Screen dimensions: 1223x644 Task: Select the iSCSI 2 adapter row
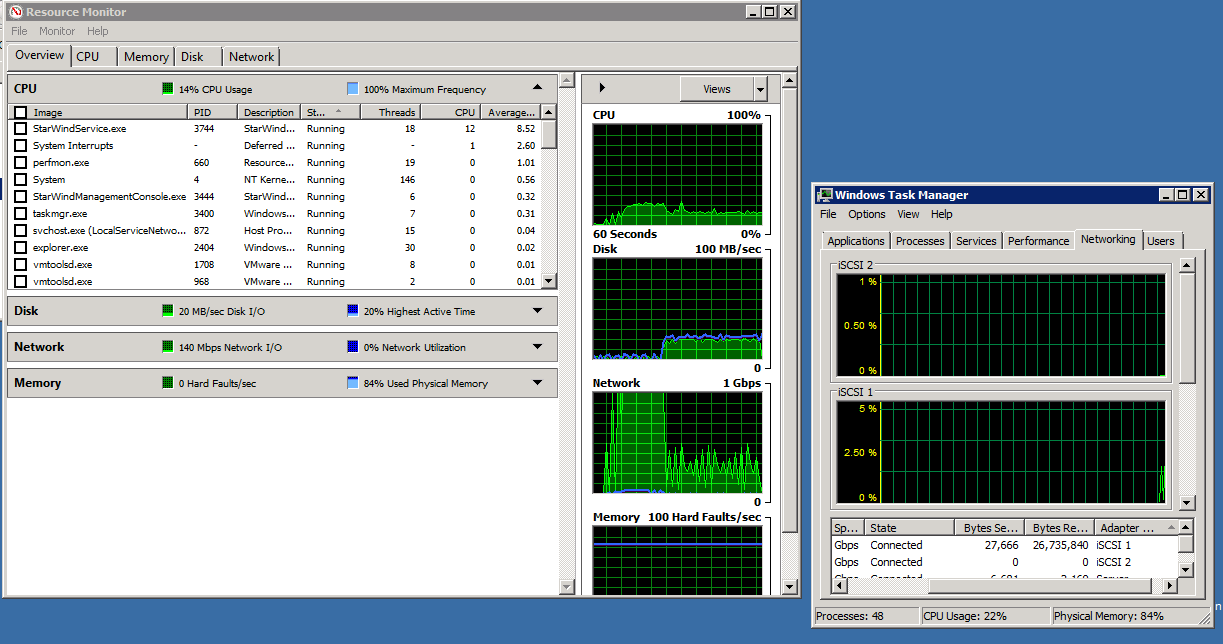coord(1004,562)
